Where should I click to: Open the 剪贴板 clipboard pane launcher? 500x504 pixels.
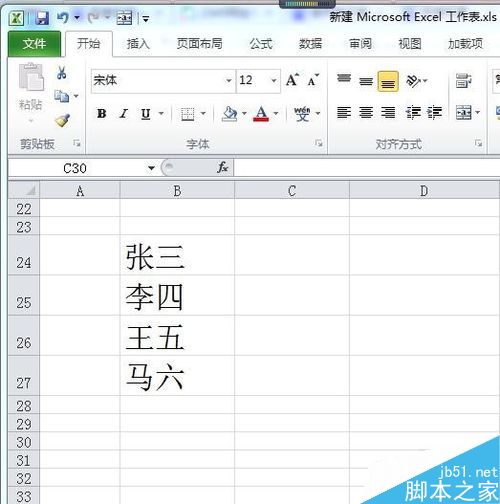pos(77,143)
